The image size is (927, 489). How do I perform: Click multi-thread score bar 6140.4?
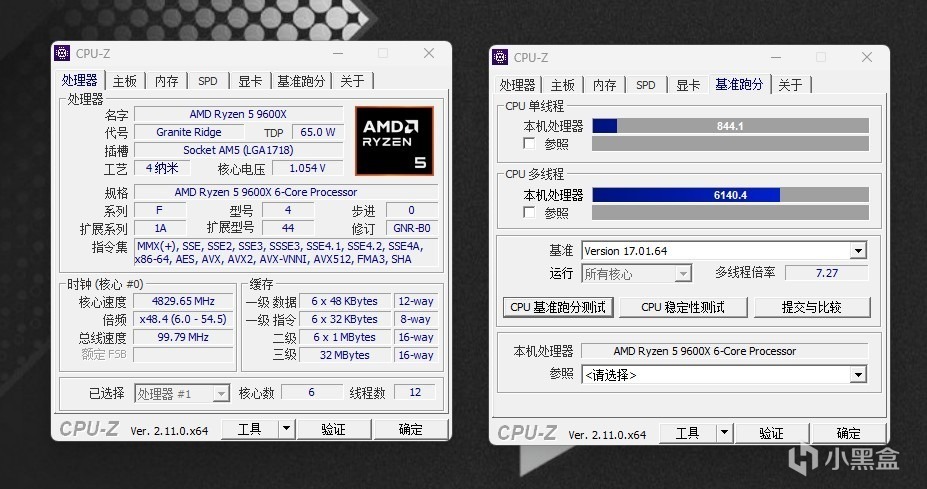click(x=730, y=195)
